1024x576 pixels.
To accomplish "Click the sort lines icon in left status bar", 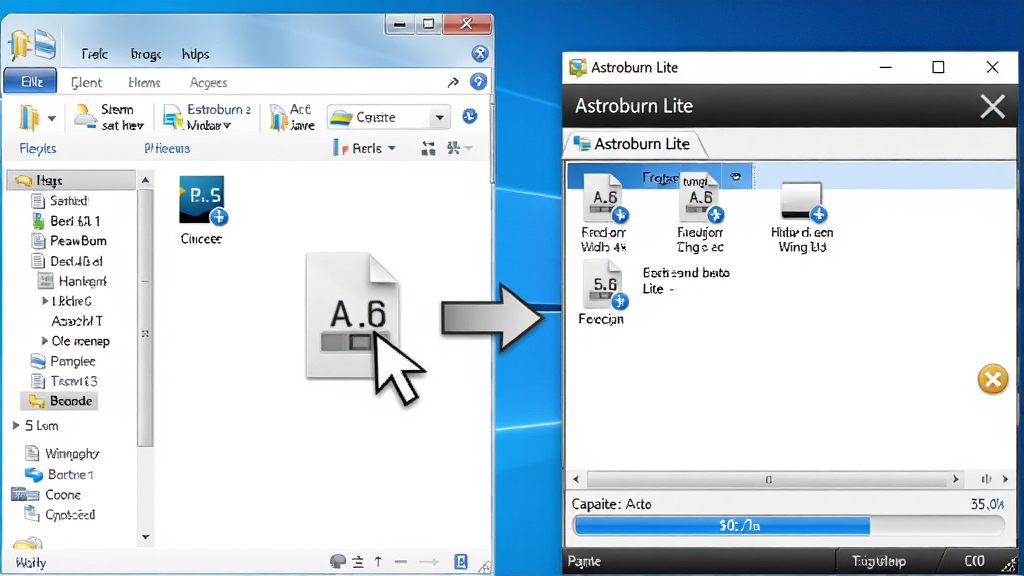I will (x=358, y=562).
